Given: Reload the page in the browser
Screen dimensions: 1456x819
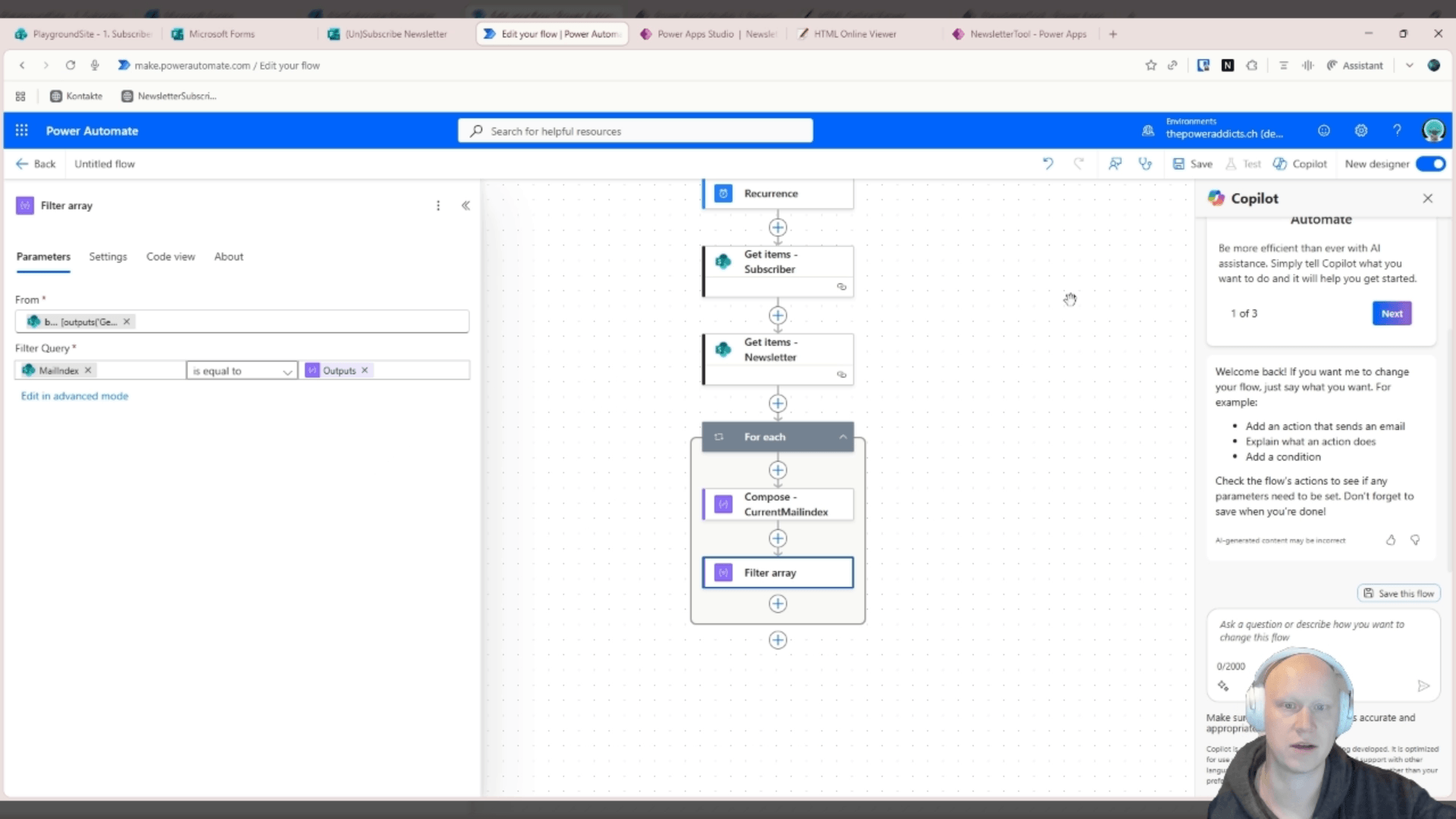Looking at the screenshot, I should point(71,65).
